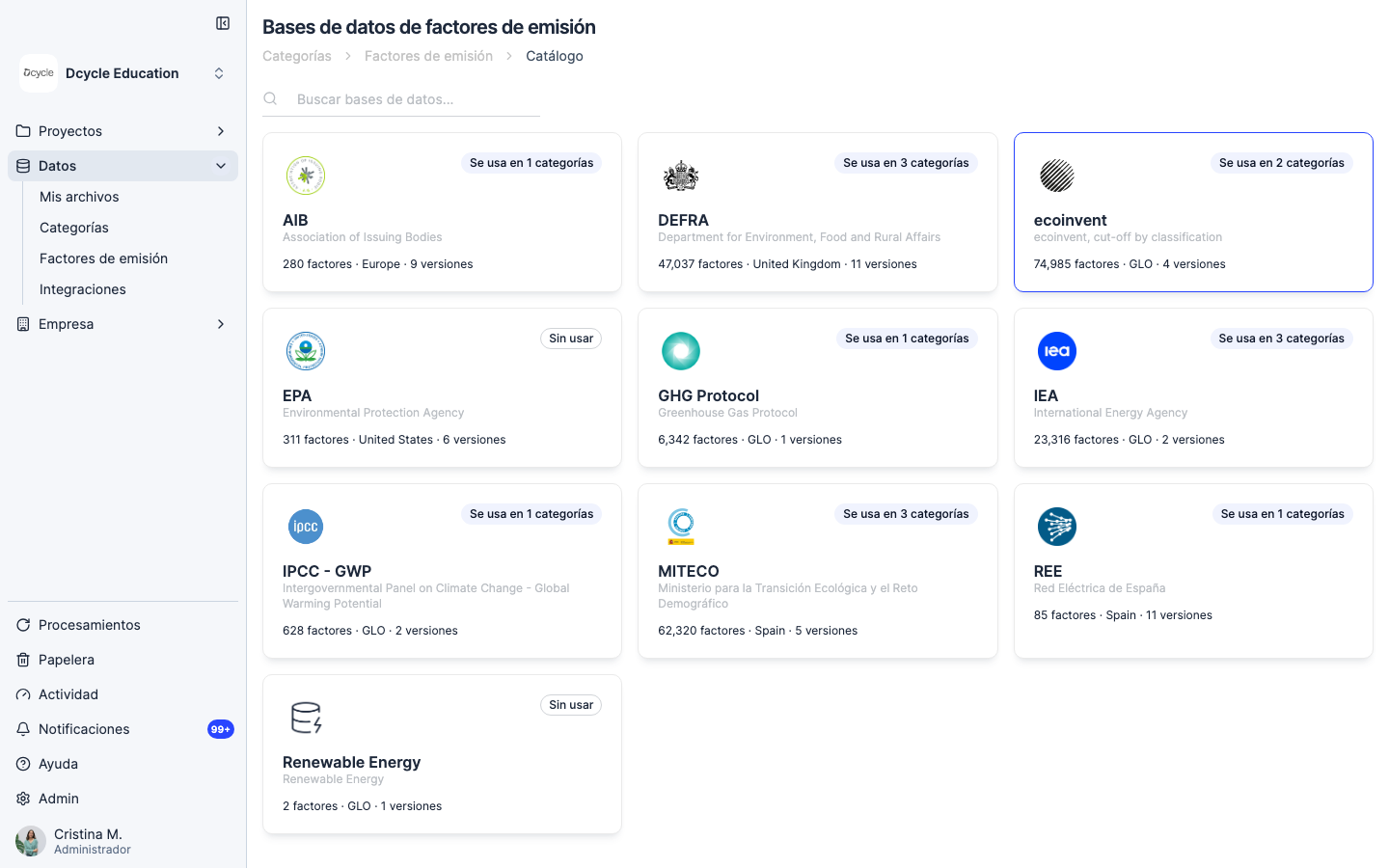
Task: Go to Categorías in the sidebar
Action: [74, 228]
